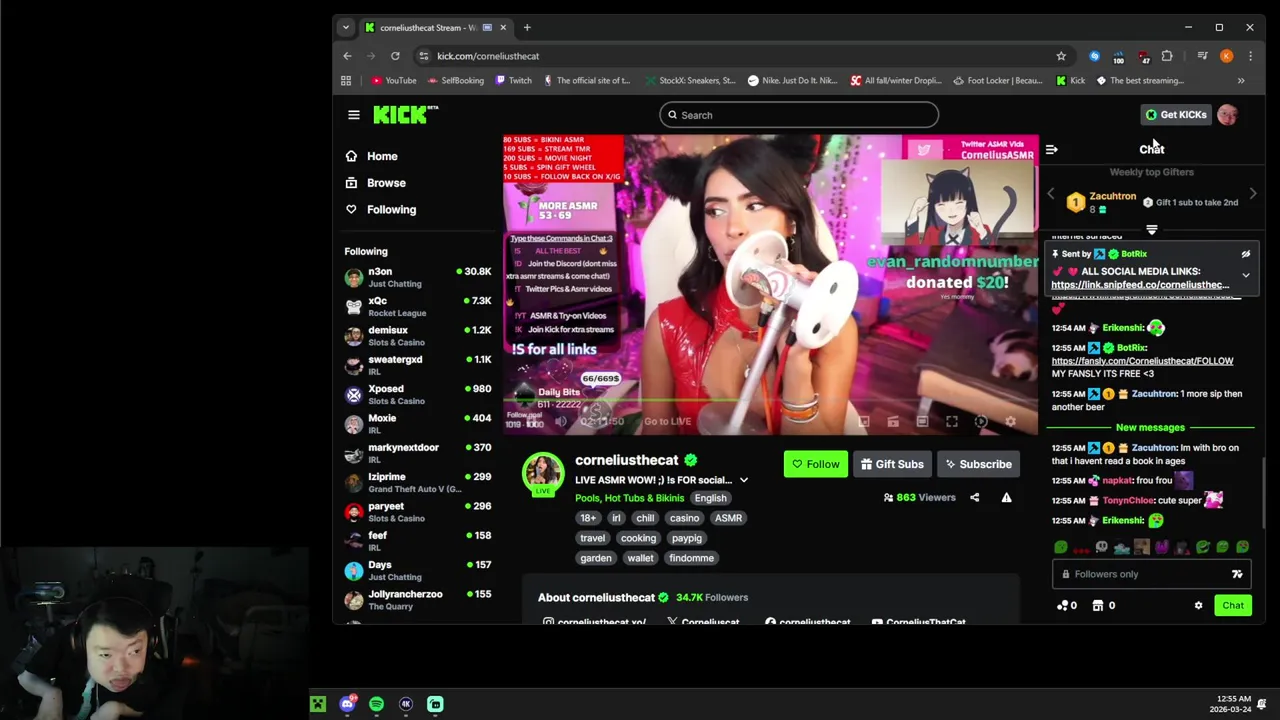
Task: Open the bookmarks apps grid icon
Action: [x=346, y=81]
